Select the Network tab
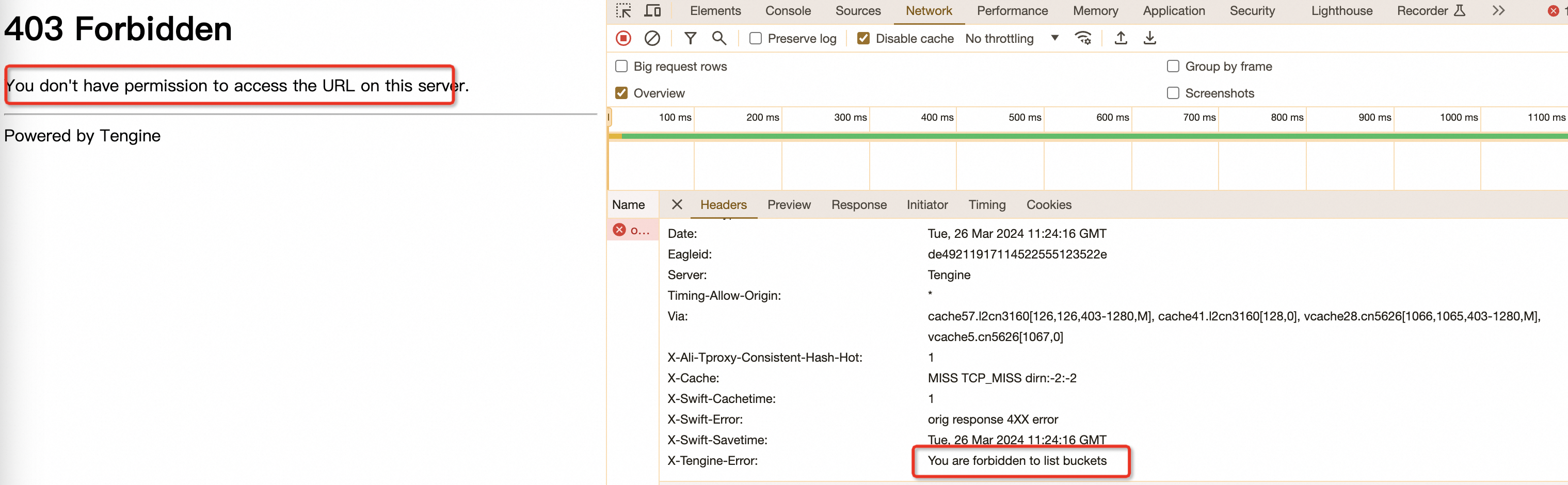This screenshot has height=485, width=1568. (x=929, y=11)
